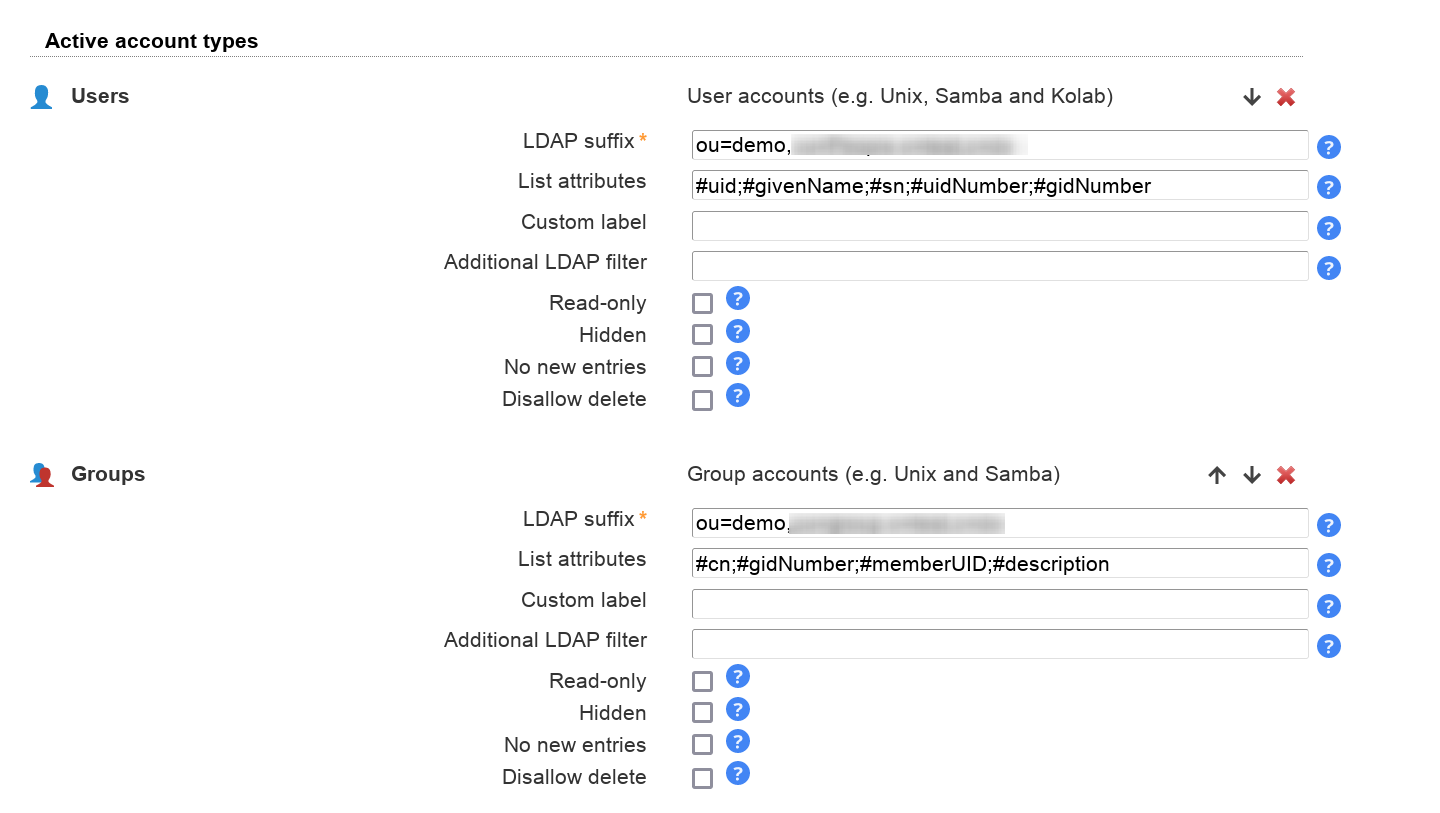Focus the Groups List attributes field
The image size is (1440, 813).
(x=999, y=564)
